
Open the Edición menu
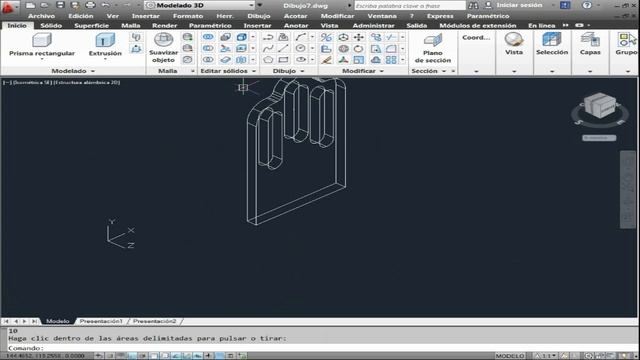tap(80, 16)
